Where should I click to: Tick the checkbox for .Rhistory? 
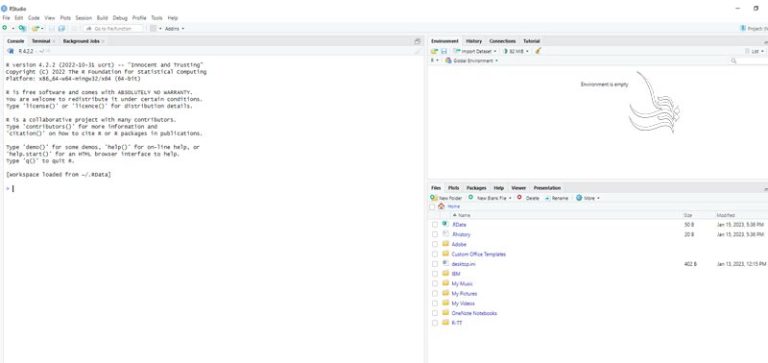click(x=434, y=234)
